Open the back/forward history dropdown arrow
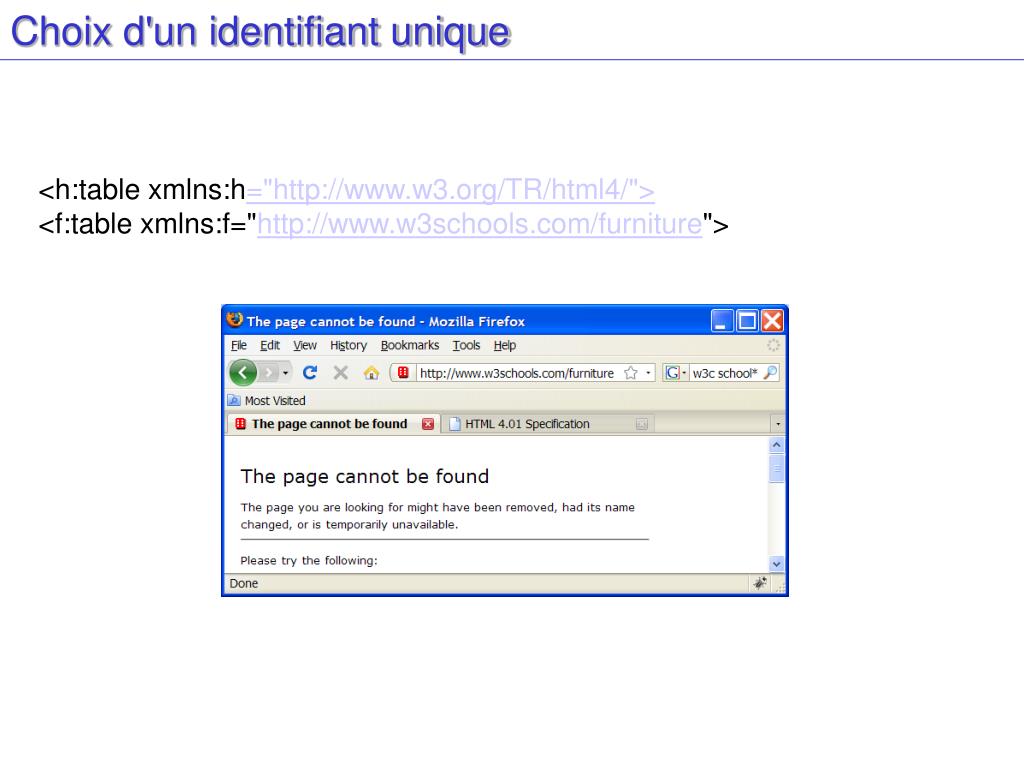The height and width of the screenshot is (768, 1024). (x=285, y=373)
